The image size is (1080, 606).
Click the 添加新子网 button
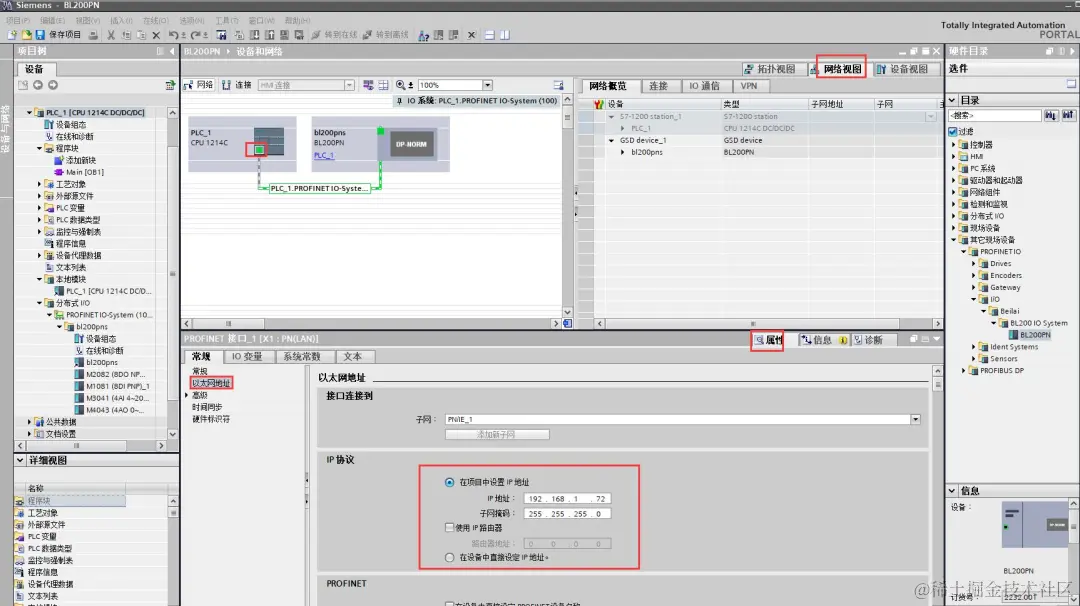497,435
